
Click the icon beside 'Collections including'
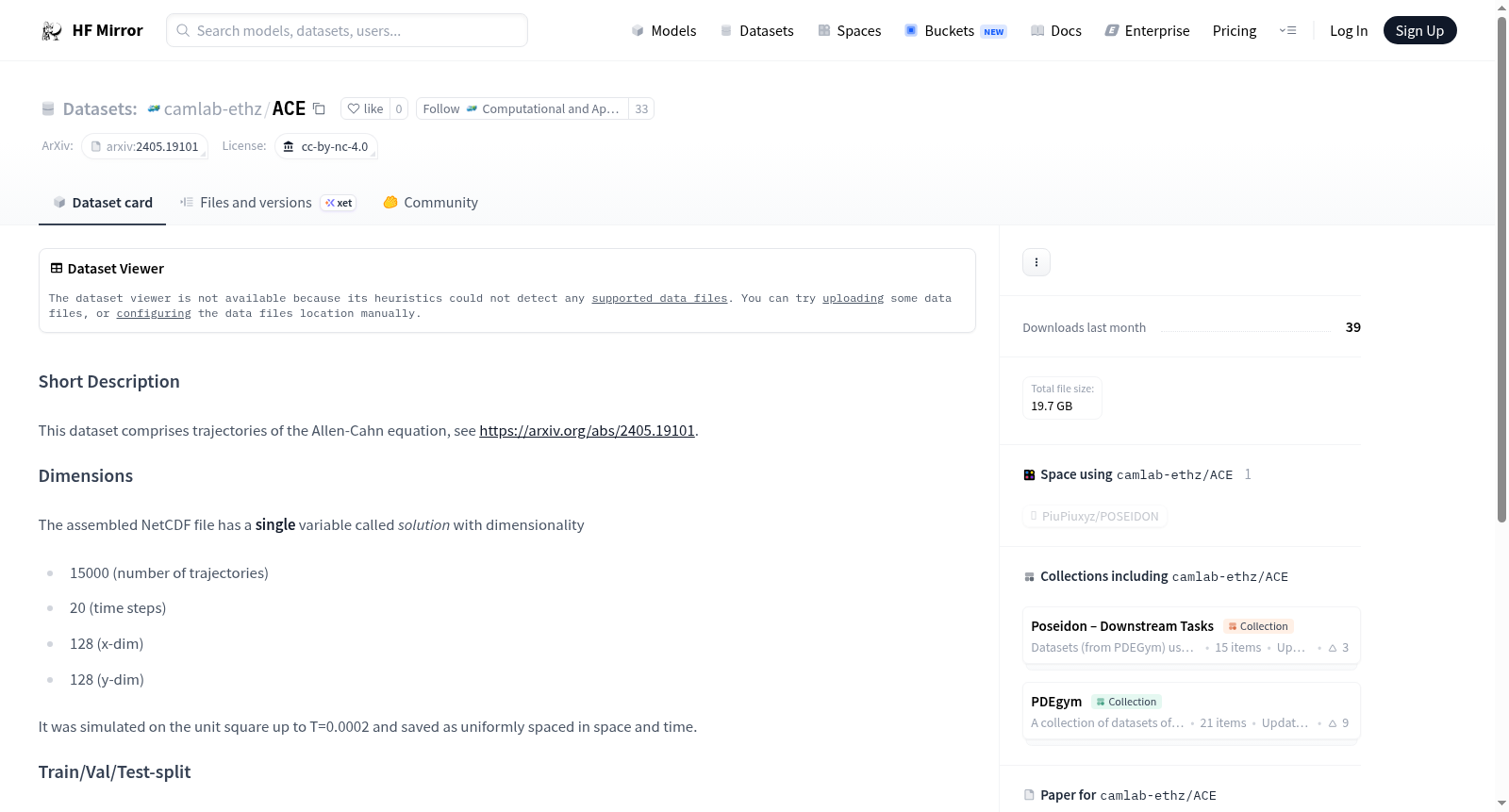[1029, 577]
